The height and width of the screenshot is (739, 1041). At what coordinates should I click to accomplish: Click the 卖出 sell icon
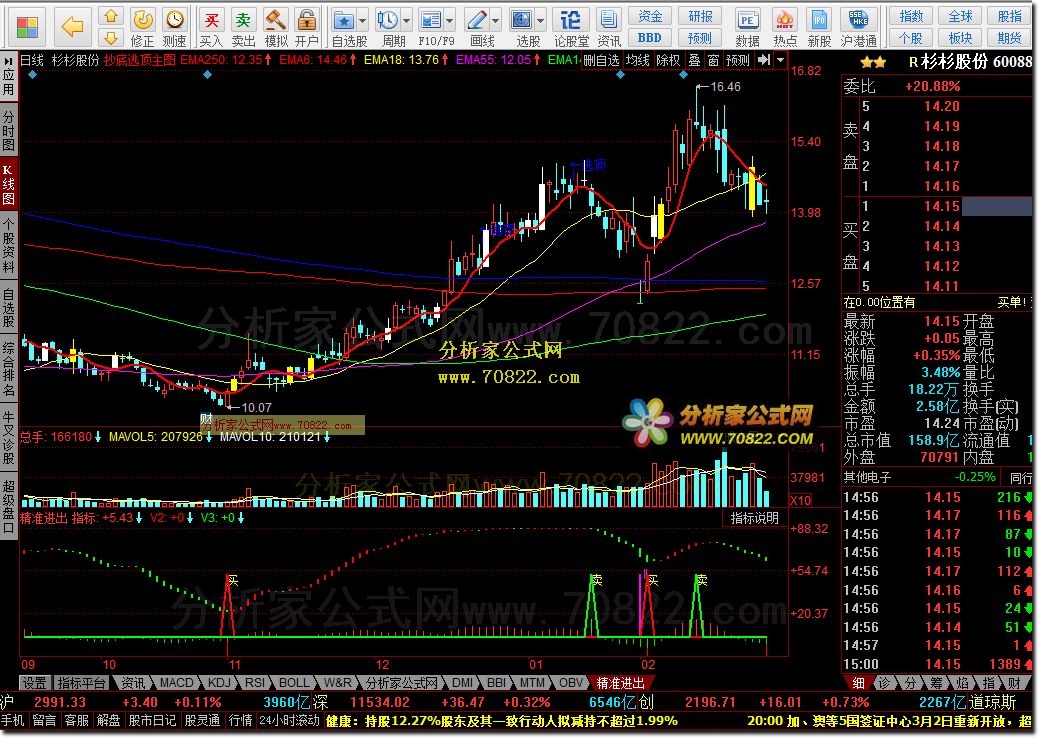pyautogui.click(x=243, y=28)
